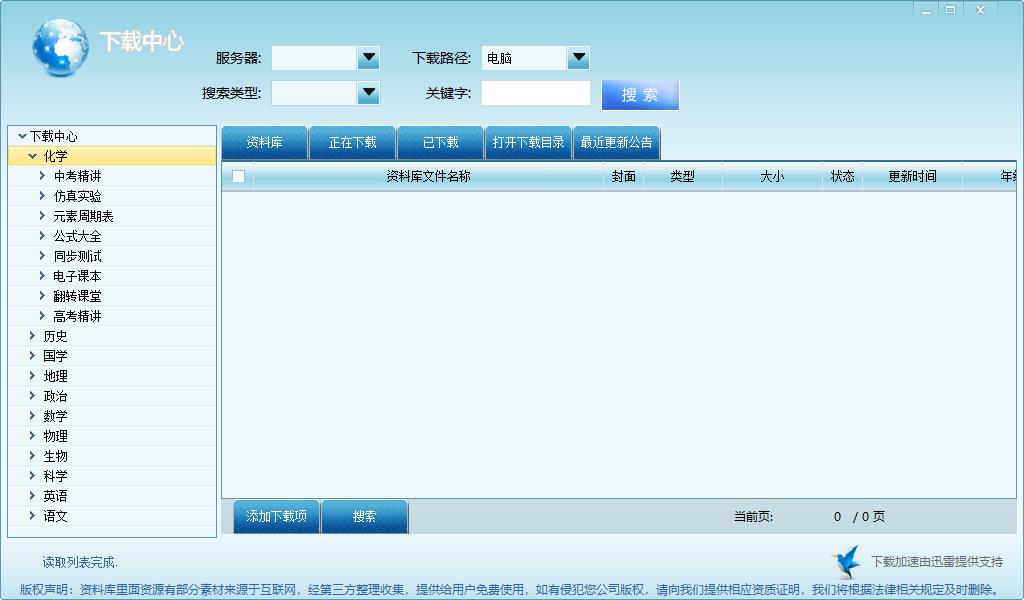Expand the 国学 subject node
This screenshot has height=600, width=1024.
[x=32, y=356]
